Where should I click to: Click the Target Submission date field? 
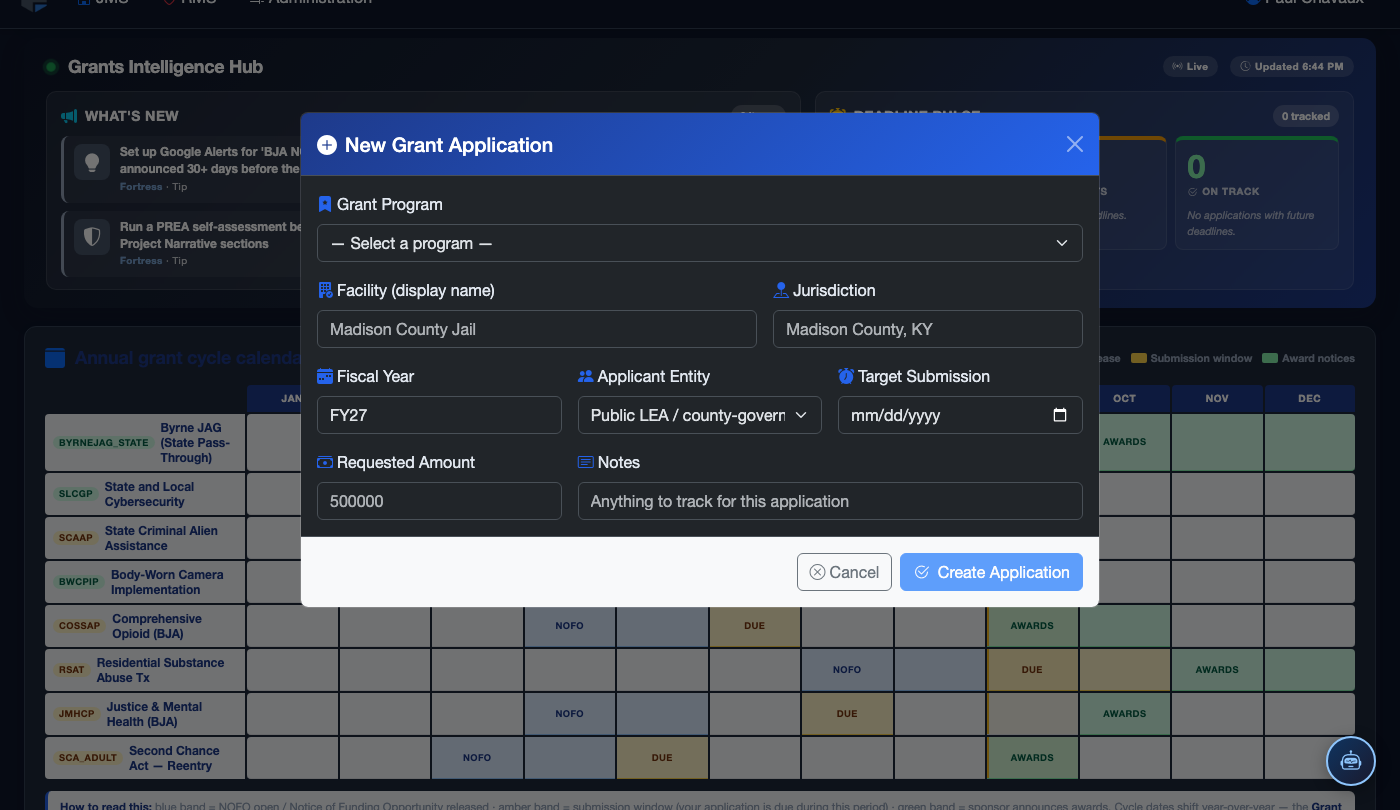click(960, 415)
